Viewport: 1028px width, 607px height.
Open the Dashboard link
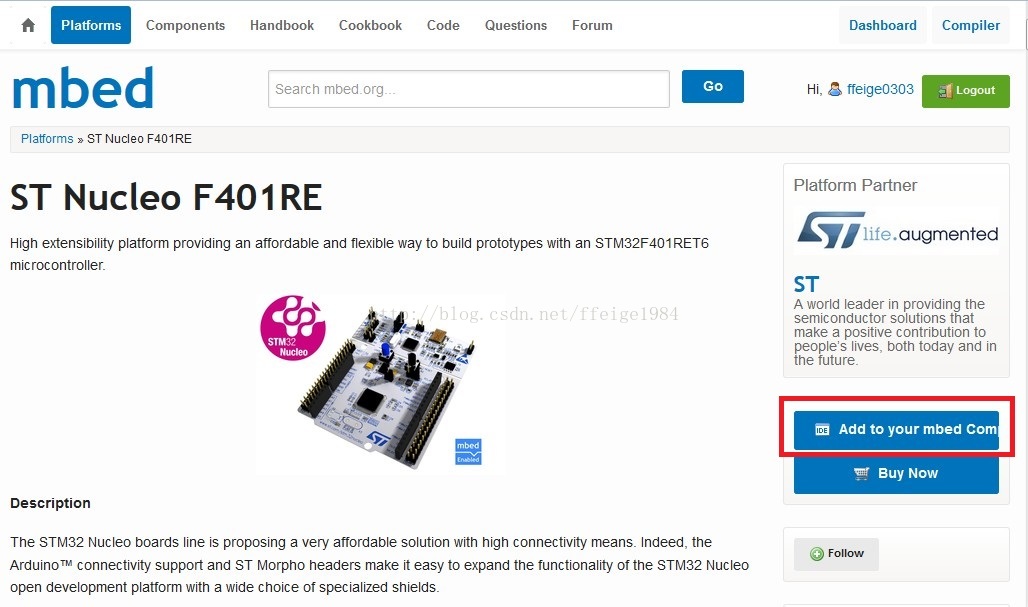tap(883, 26)
